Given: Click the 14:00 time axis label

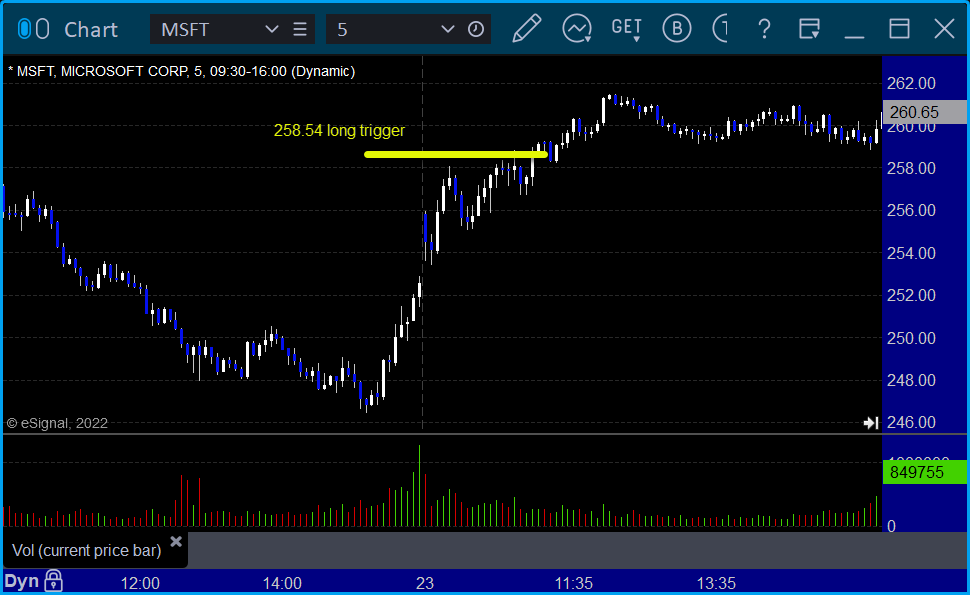Looking at the screenshot, I should click(x=282, y=583).
